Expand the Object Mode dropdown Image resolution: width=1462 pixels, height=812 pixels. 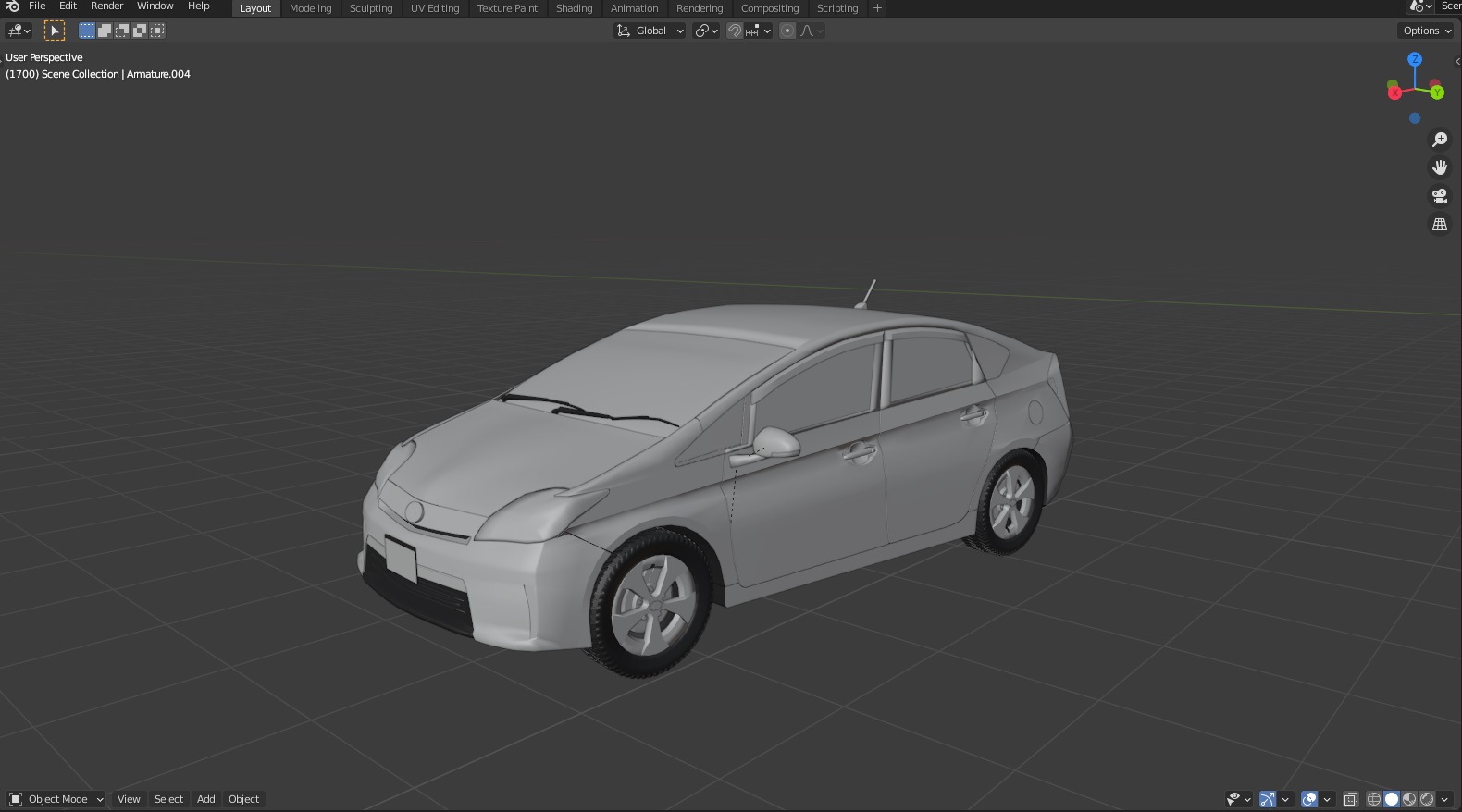coord(56,799)
